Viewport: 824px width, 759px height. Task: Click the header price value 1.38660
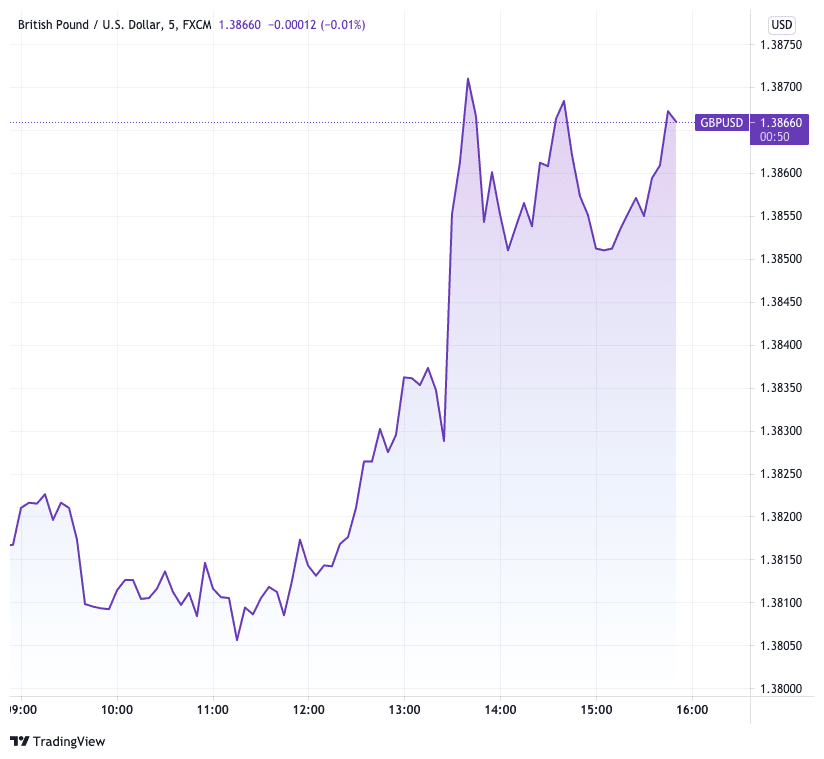tap(240, 24)
